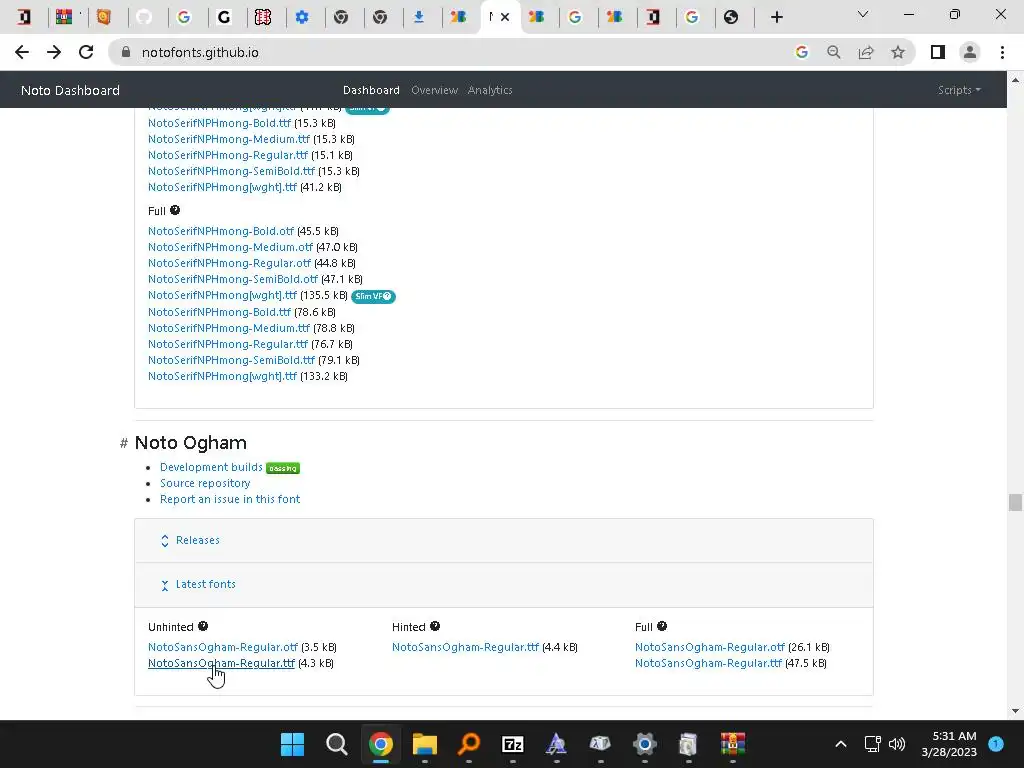Switch to the gear icon tab

point(302,17)
